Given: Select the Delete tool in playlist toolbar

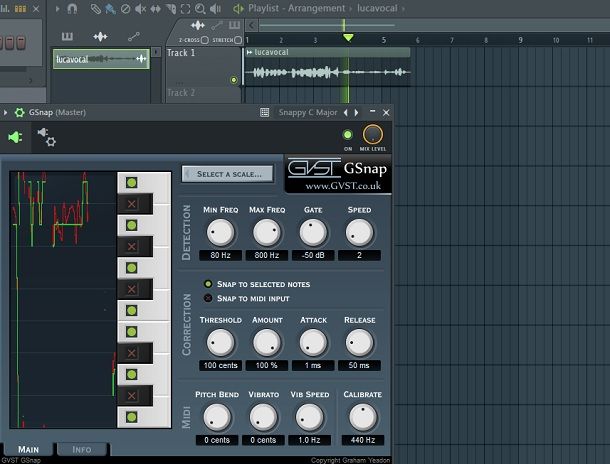Looking at the screenshot, I should coord(125,8).
